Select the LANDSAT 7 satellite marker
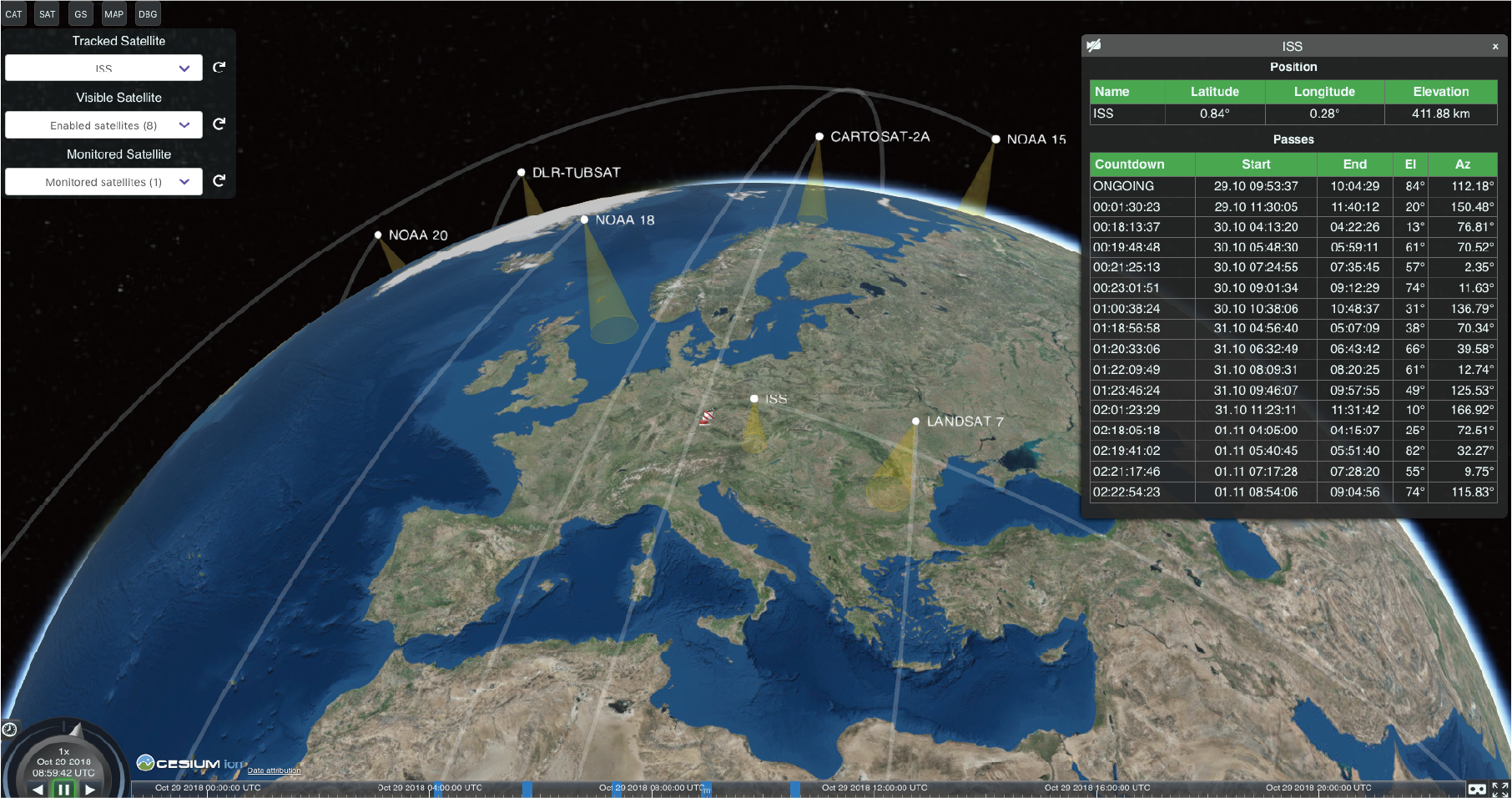 coord(915,422)
